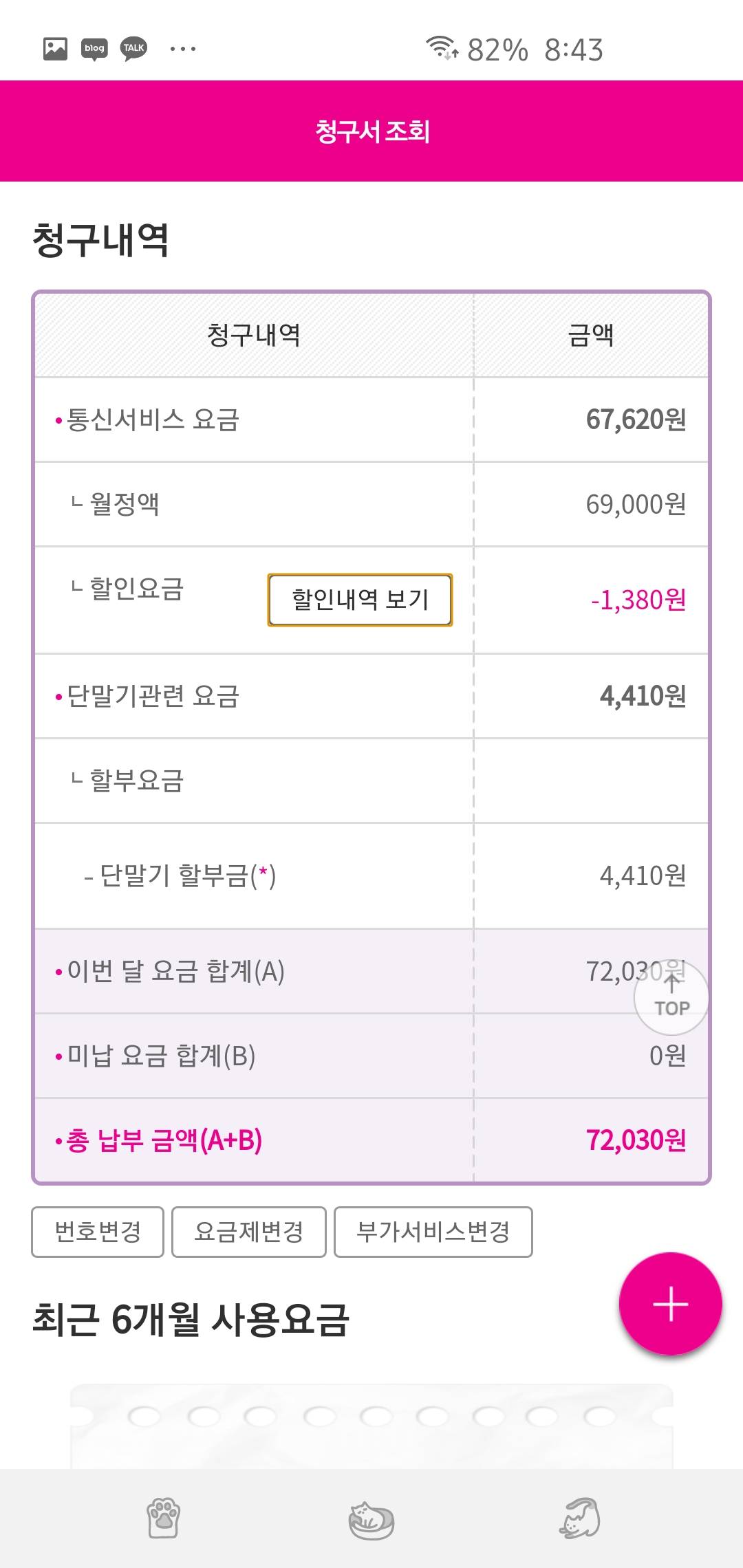The height and width of the screenshot is (1568, 743).
Task: Tap the three-dots overflow in status bar
Action: 182,49
